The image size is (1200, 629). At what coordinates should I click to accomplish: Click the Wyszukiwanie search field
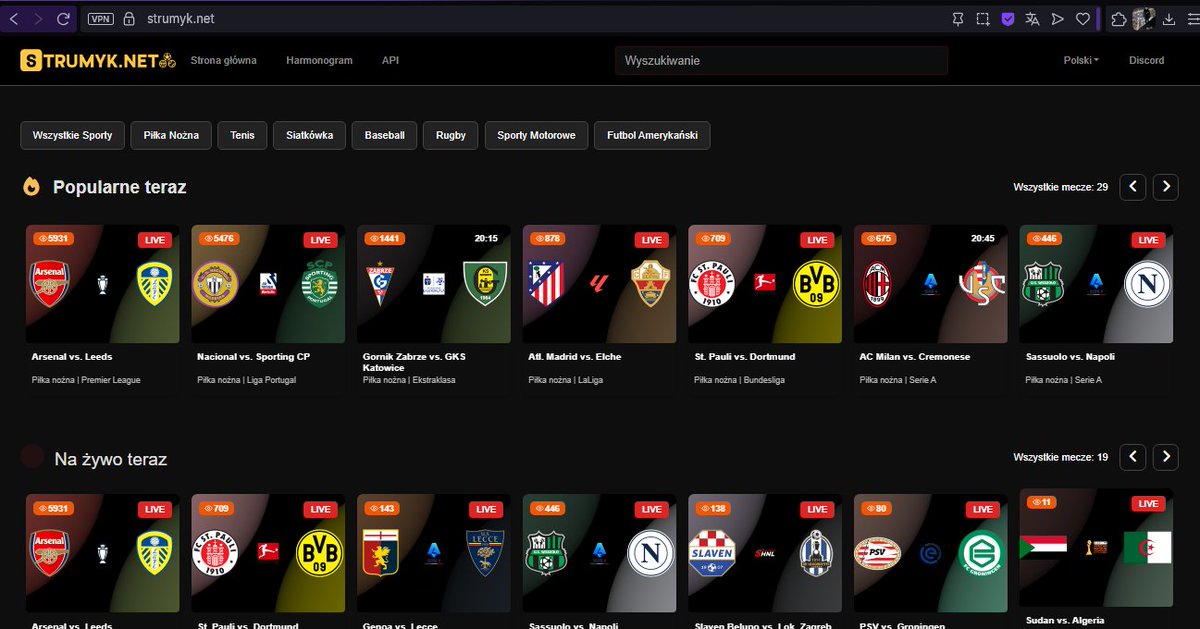click(x=781, y=60)
